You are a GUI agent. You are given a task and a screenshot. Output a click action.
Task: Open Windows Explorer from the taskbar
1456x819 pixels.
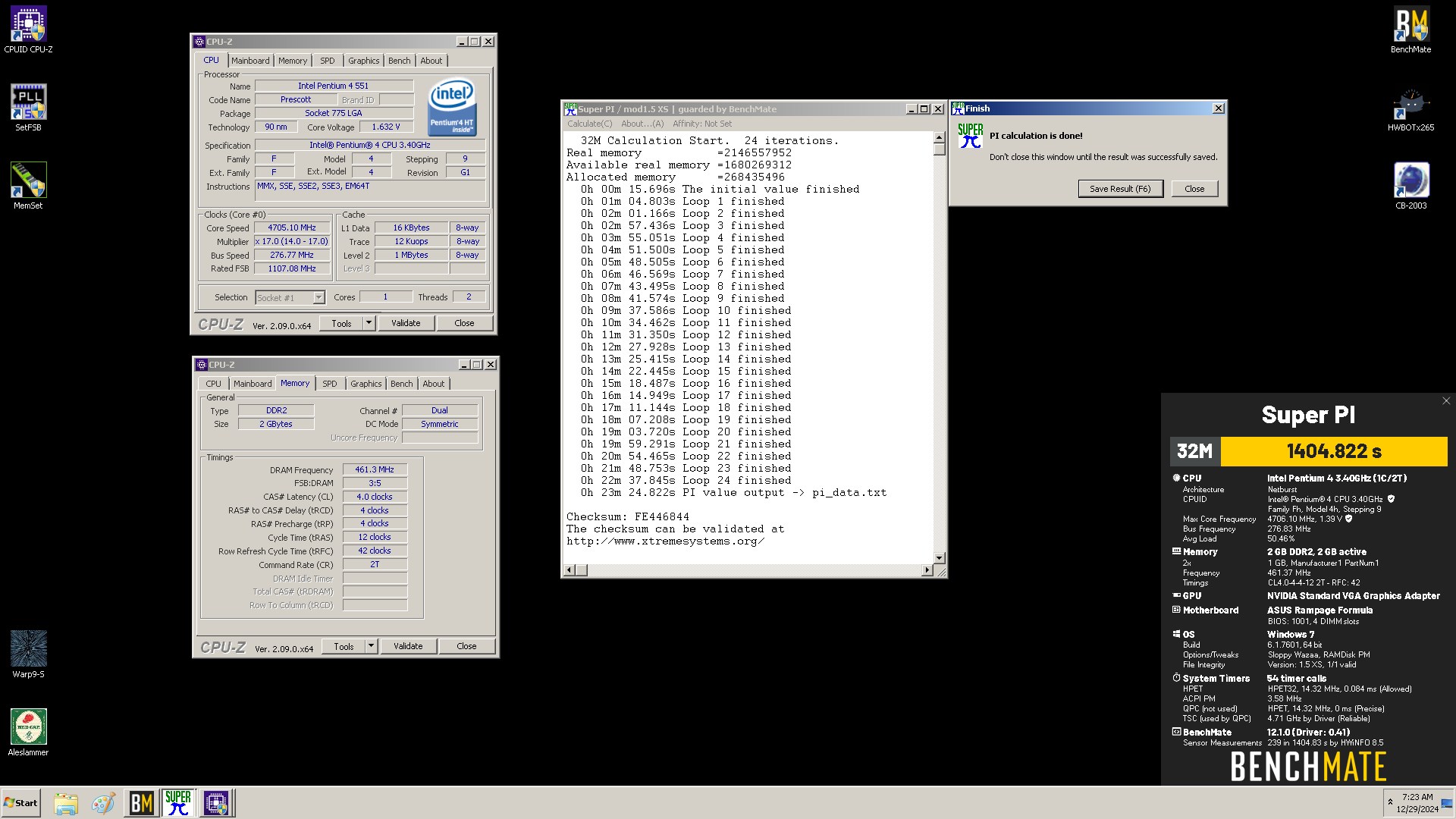(66, 802)
